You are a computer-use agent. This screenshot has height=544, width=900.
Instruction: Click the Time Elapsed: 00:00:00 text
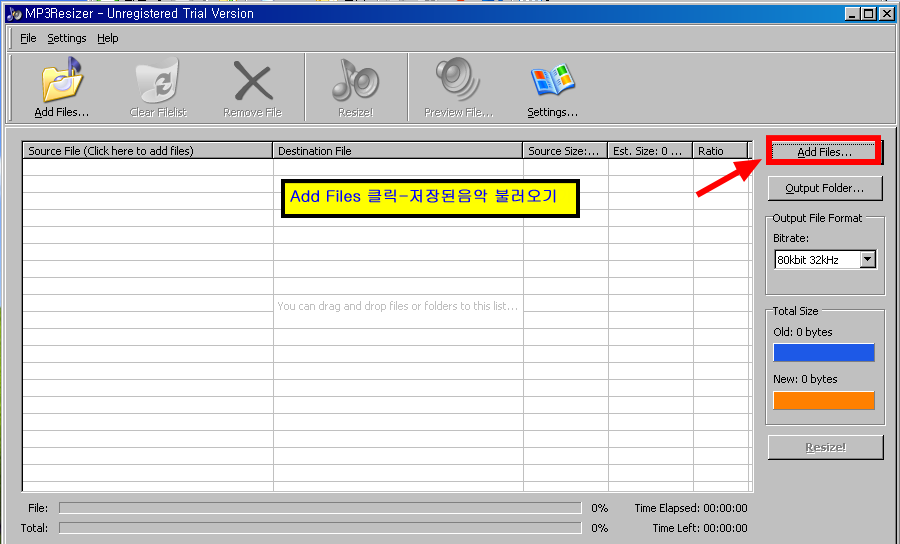pos(691,508)
